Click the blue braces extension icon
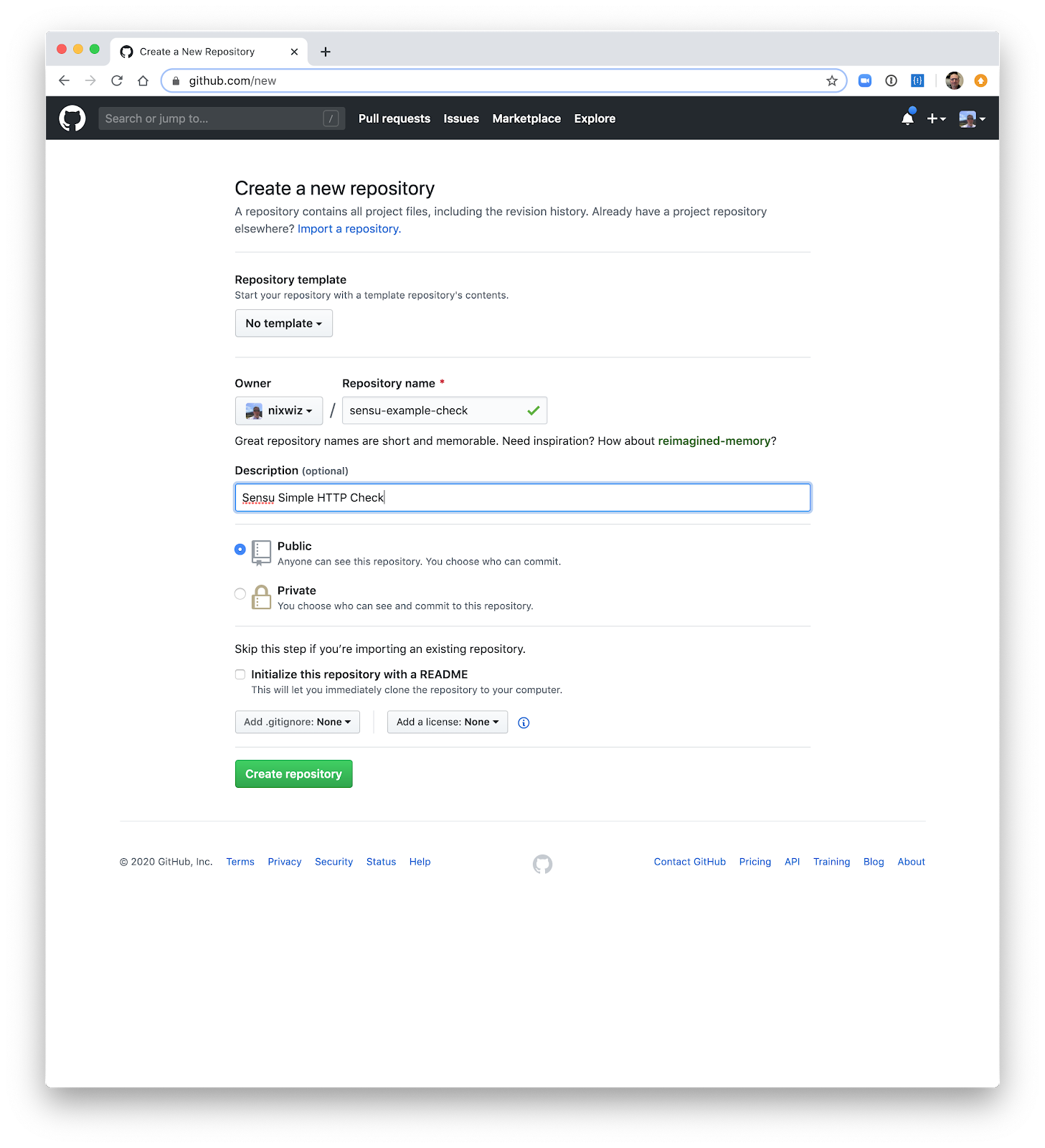 pyautogui.click(x=917, y=81)
